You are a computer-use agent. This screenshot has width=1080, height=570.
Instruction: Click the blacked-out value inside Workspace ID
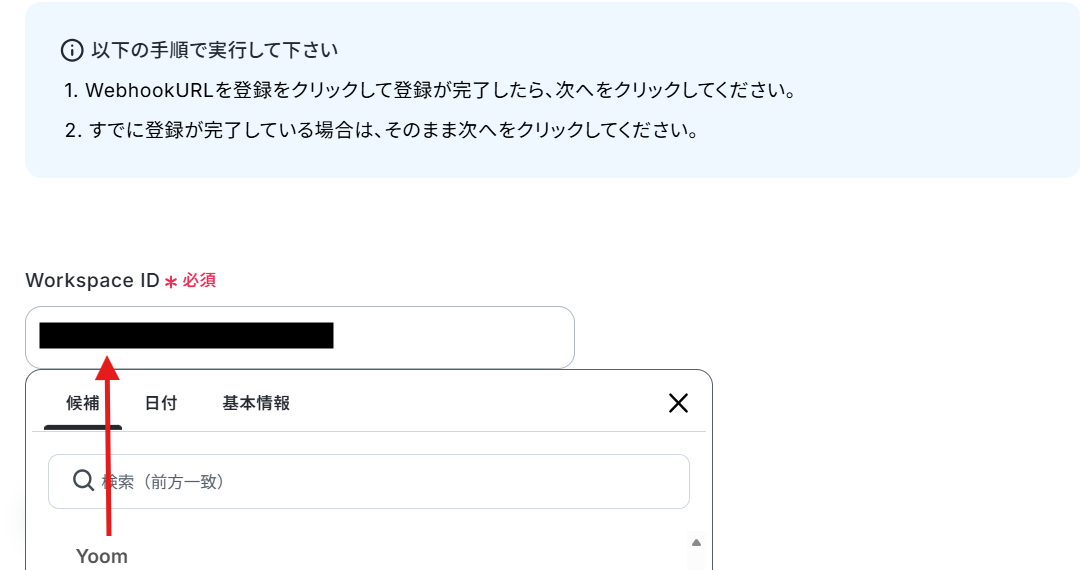click(186, 335)
